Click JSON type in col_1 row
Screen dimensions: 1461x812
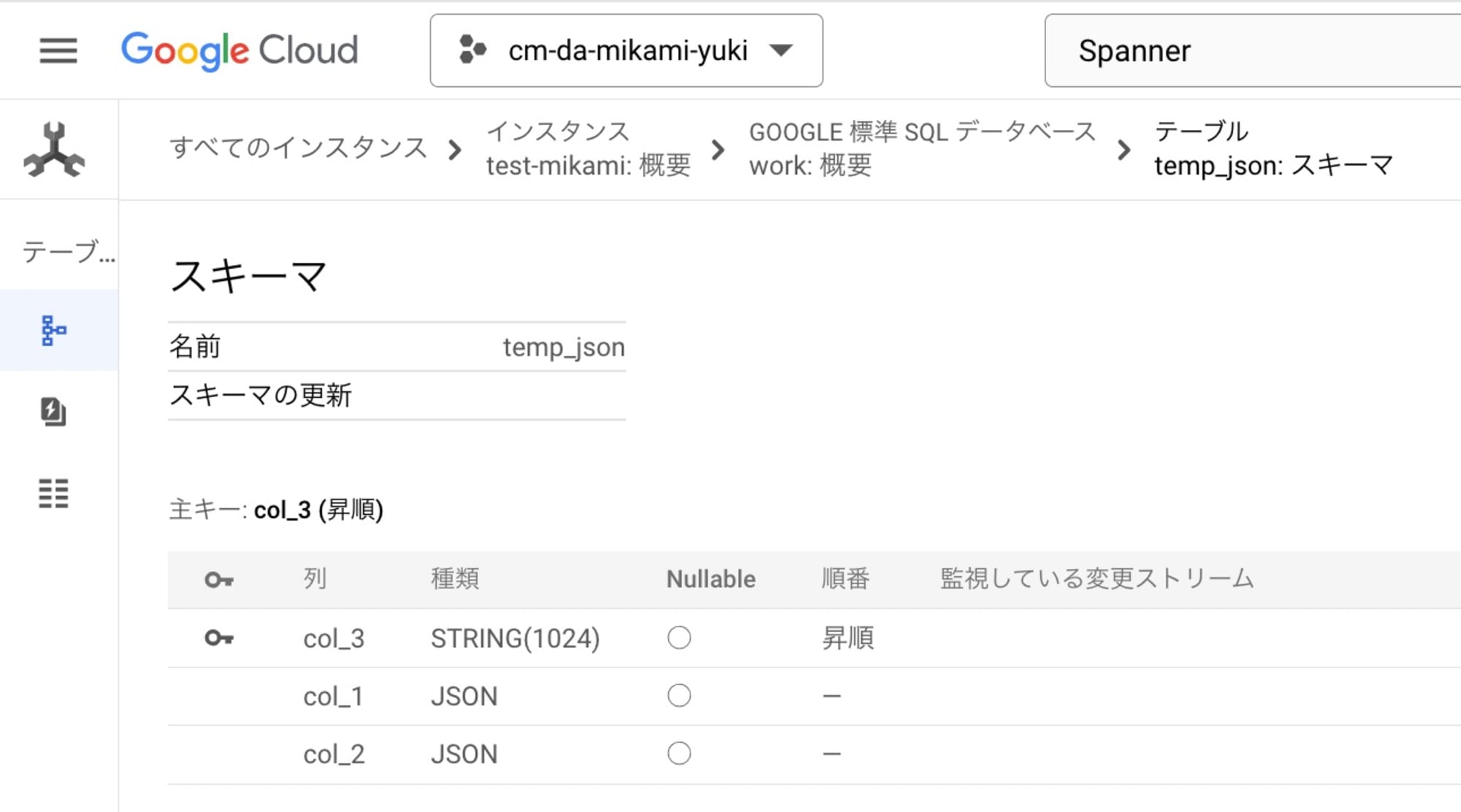tap(464, 697)
